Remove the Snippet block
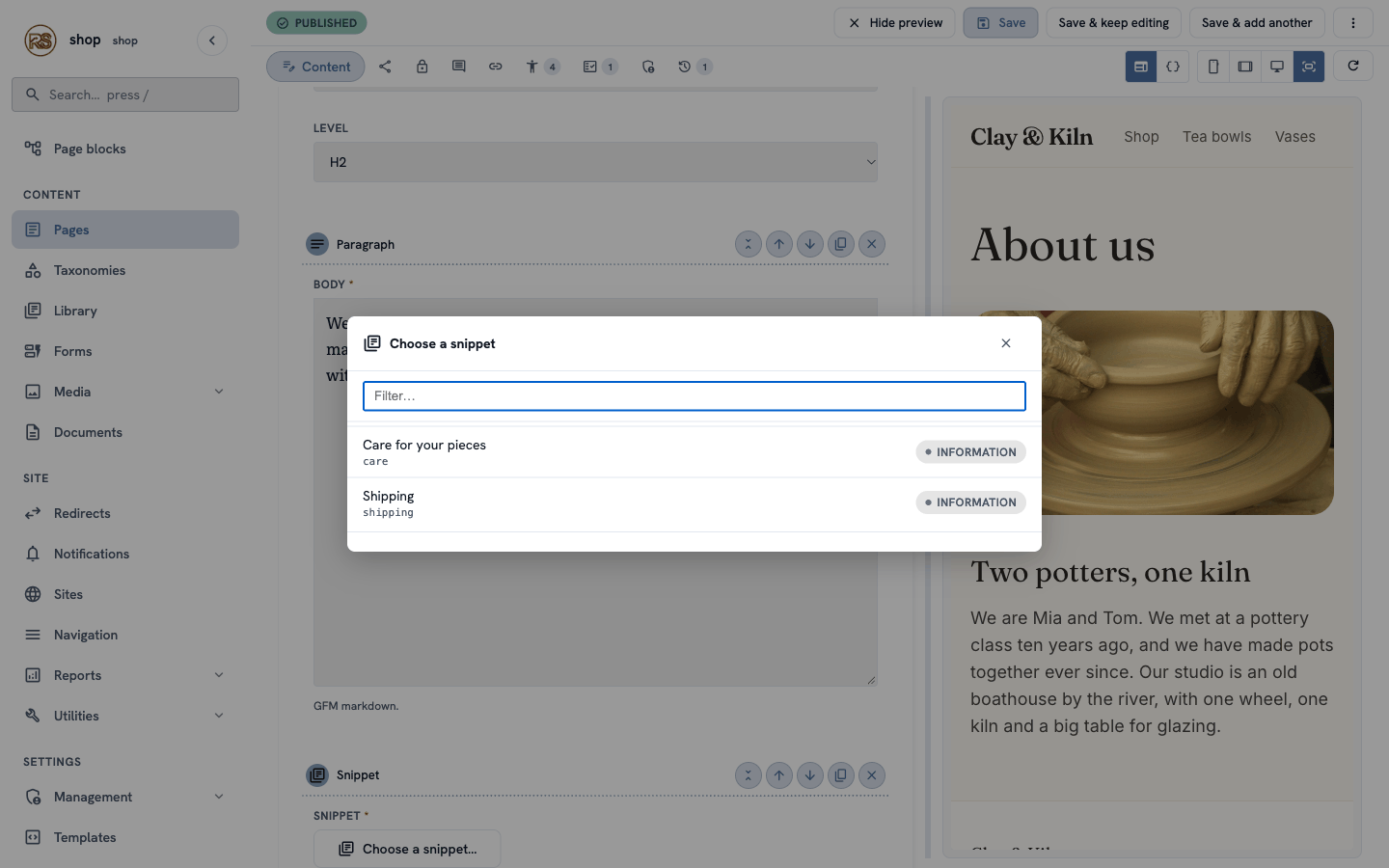Viewport: 1389px width, 868px height. point(872,774)
